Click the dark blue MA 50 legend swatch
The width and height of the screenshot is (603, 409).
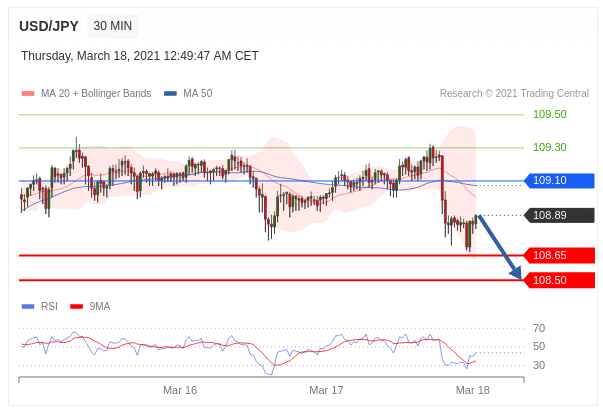pos(170,93)
